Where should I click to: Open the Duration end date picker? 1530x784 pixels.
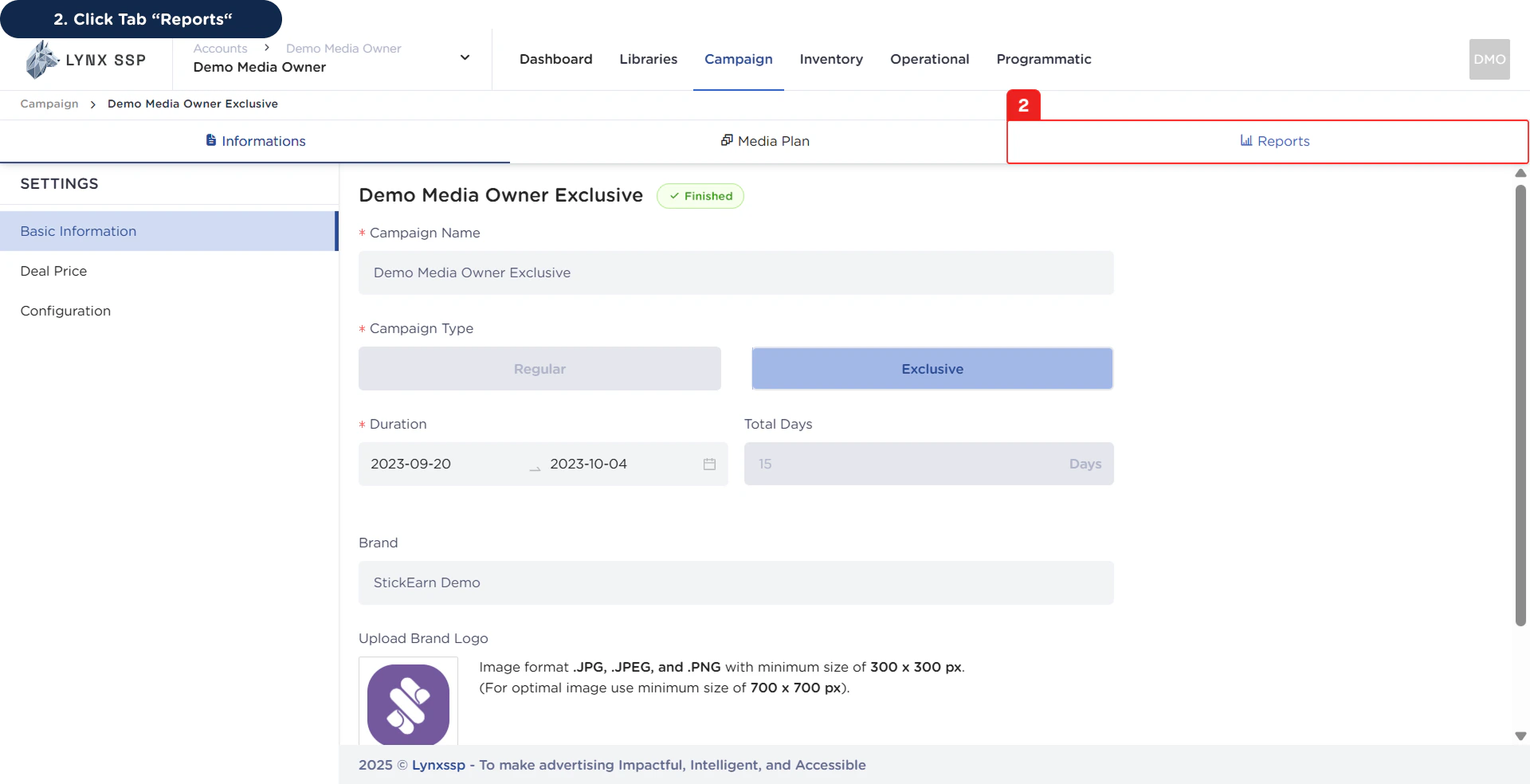[x=589, y=464]
